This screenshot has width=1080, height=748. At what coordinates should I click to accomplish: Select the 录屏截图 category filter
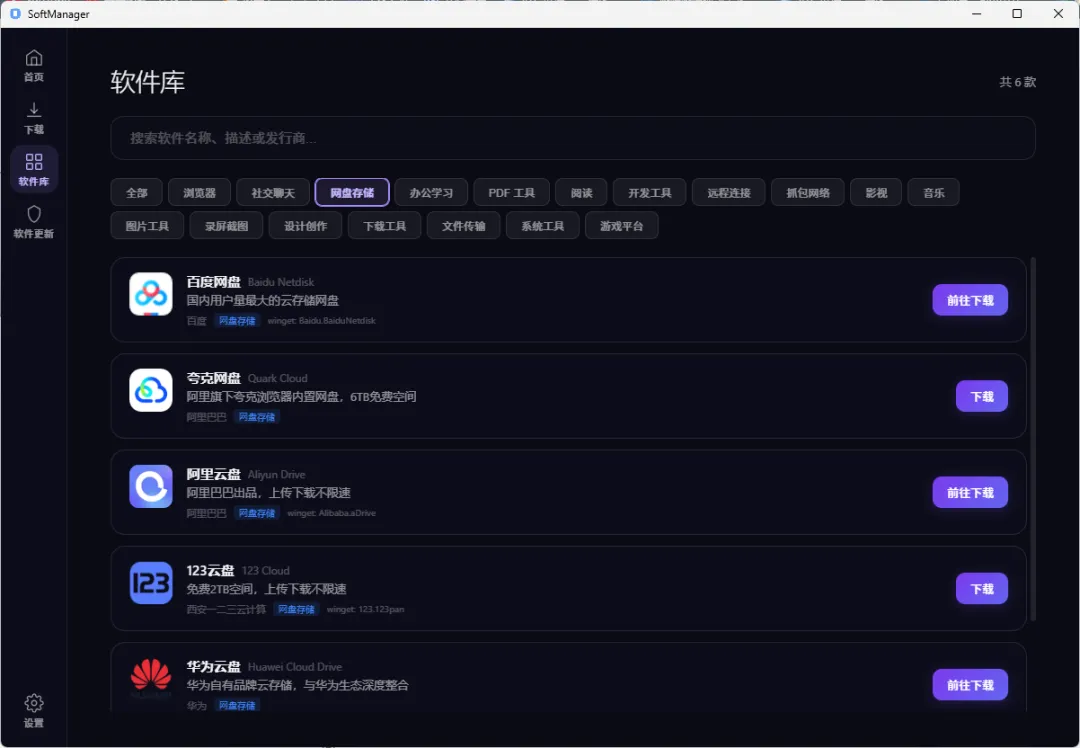click(226, 226)
